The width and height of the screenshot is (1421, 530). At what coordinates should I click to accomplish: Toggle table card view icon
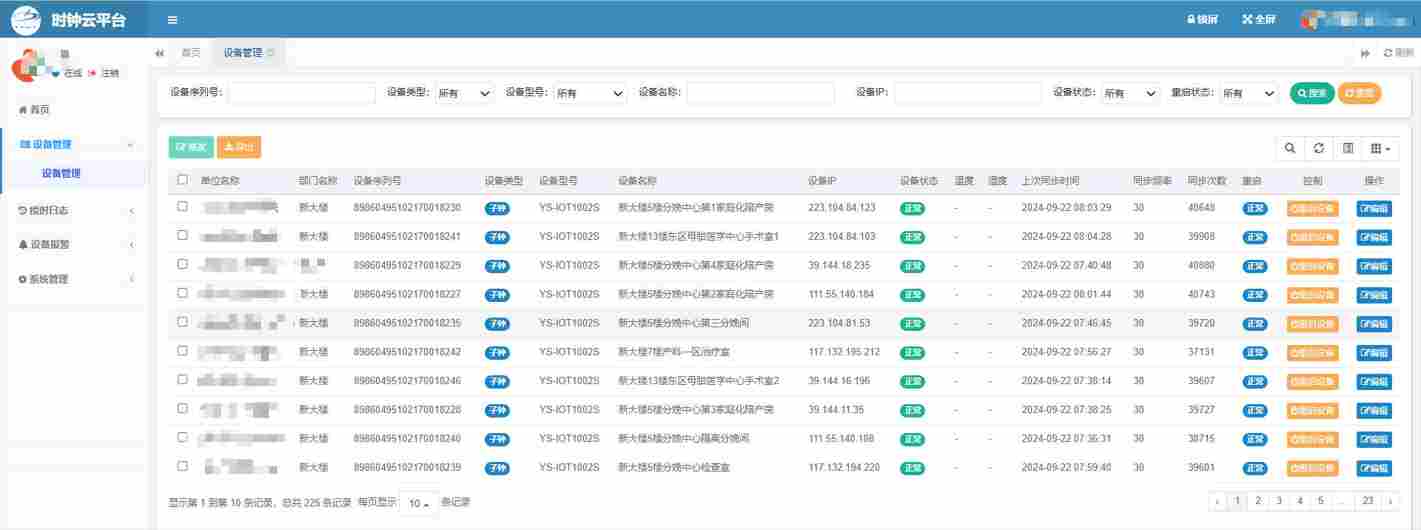(x=1348, y=148)
